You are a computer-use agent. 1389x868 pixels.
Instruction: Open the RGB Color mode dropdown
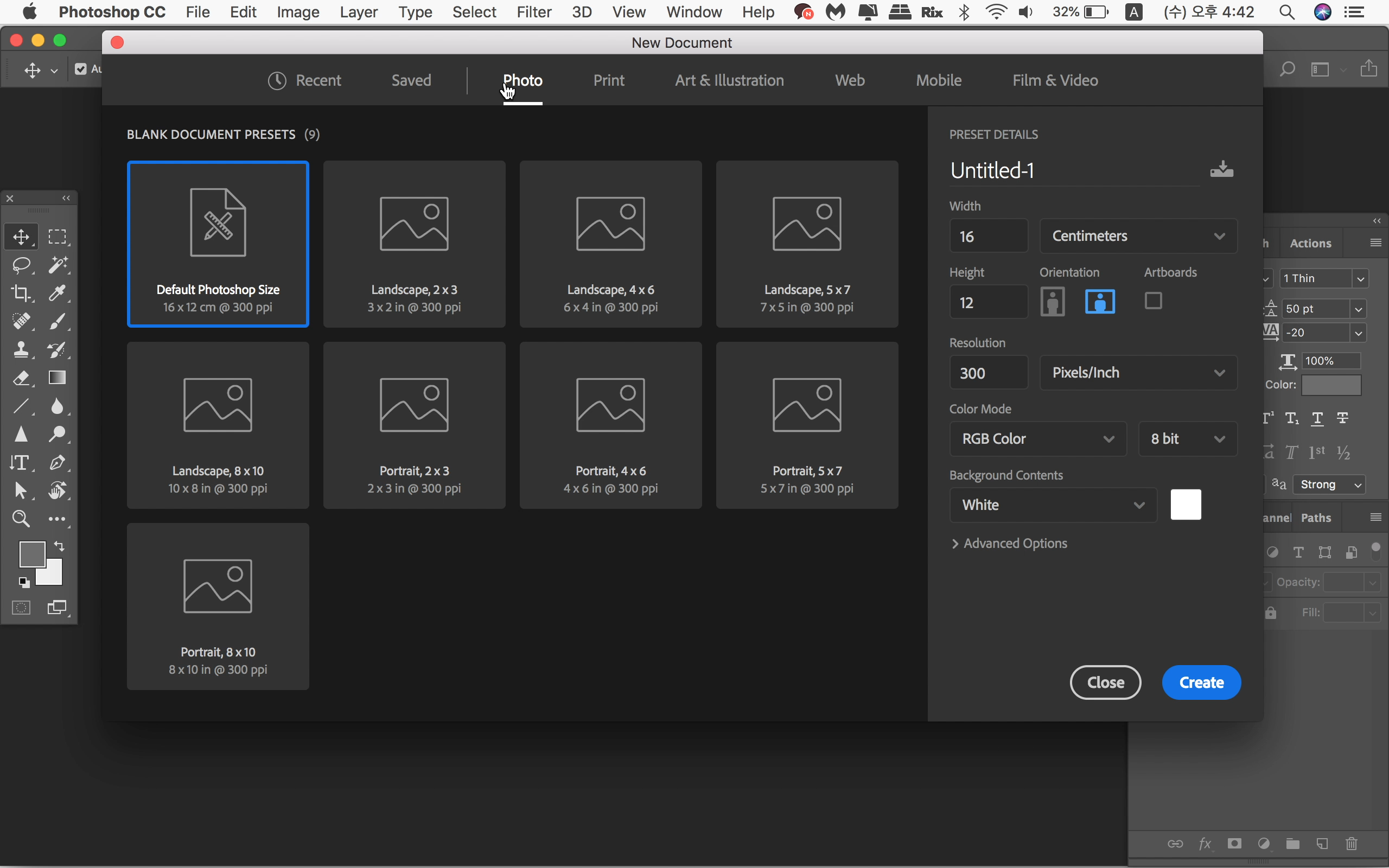1038,438
